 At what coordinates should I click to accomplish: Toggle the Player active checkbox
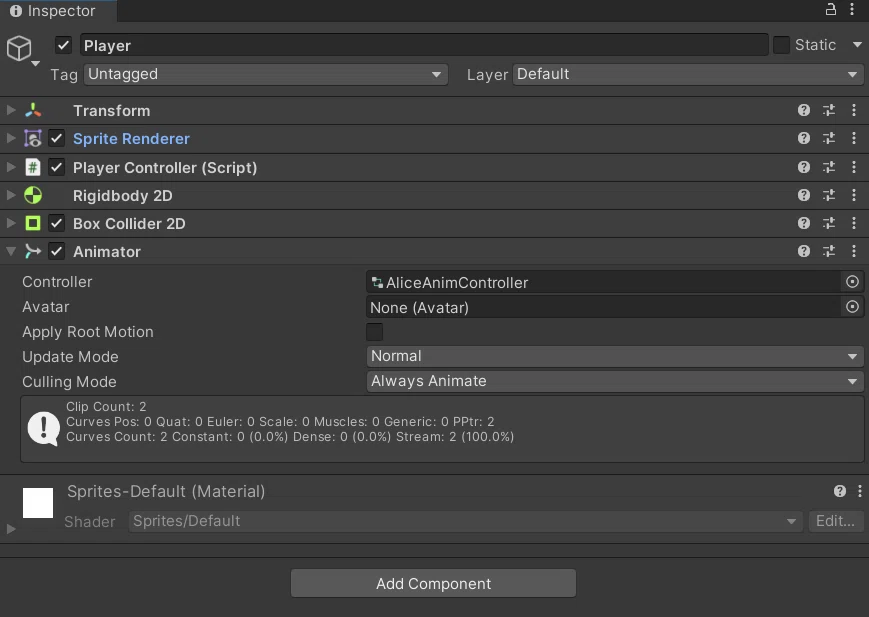pyautogui.click(x=64, y=45)
